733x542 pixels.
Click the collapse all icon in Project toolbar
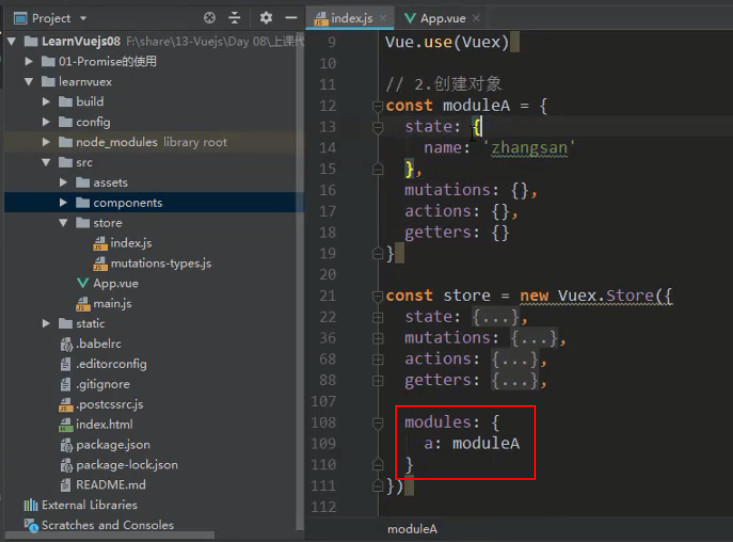pos(234,18)
